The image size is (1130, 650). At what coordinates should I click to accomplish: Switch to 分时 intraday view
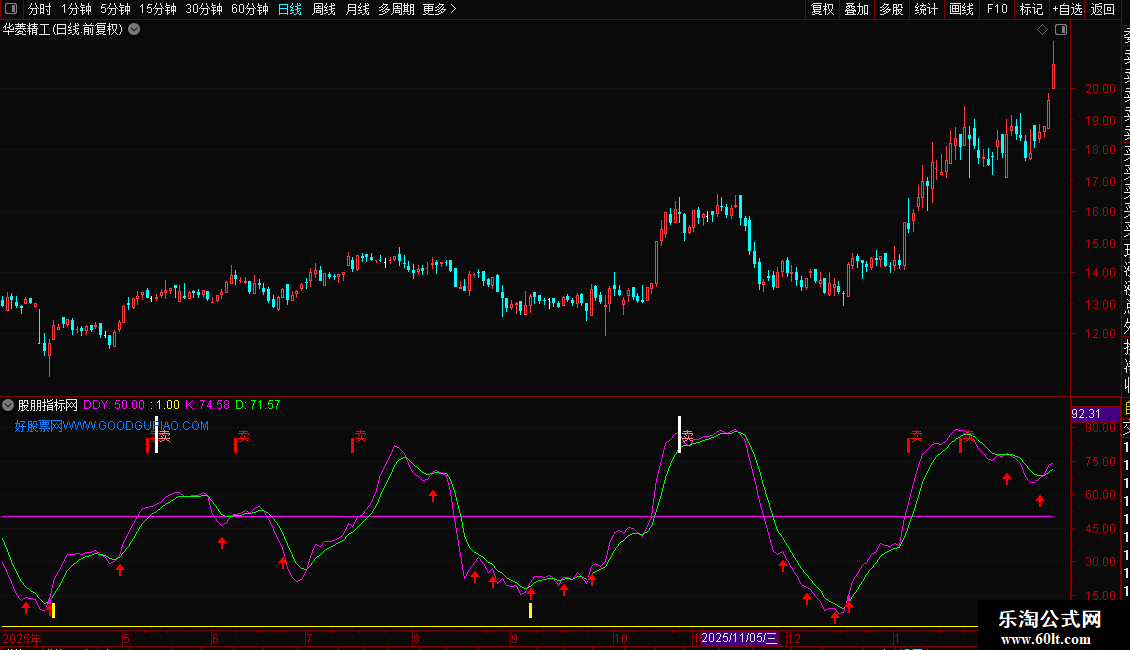click(40, 9)
